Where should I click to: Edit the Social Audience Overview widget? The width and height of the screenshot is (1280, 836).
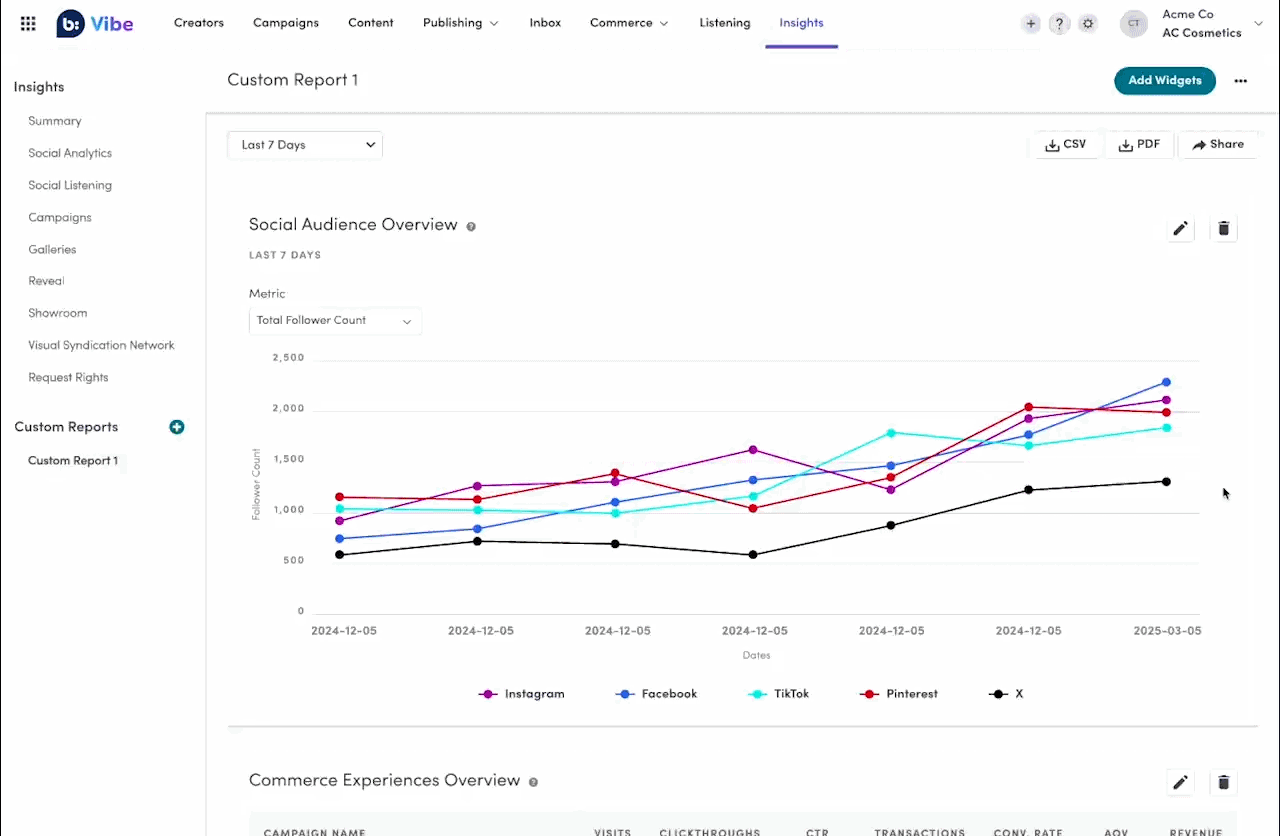1180,229
